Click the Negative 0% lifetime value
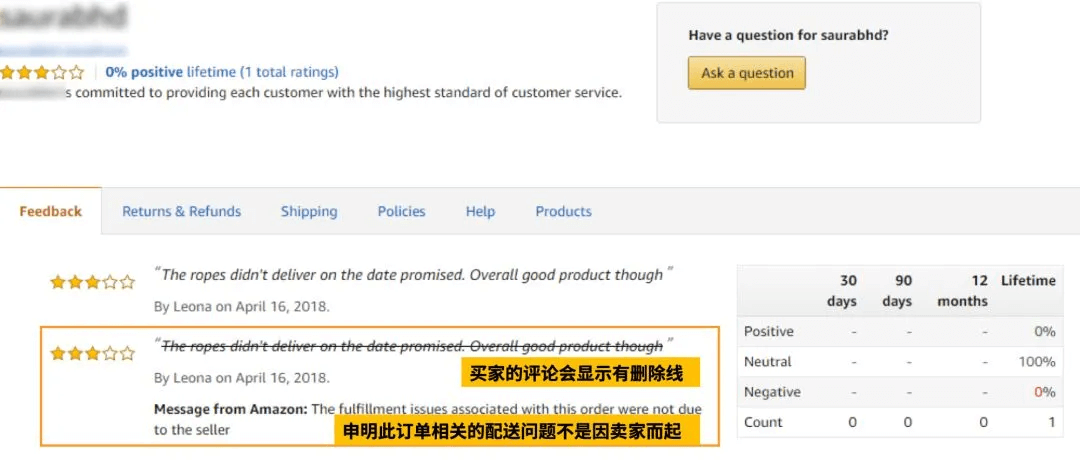 pyautogui.click(x=1044, y=392)
